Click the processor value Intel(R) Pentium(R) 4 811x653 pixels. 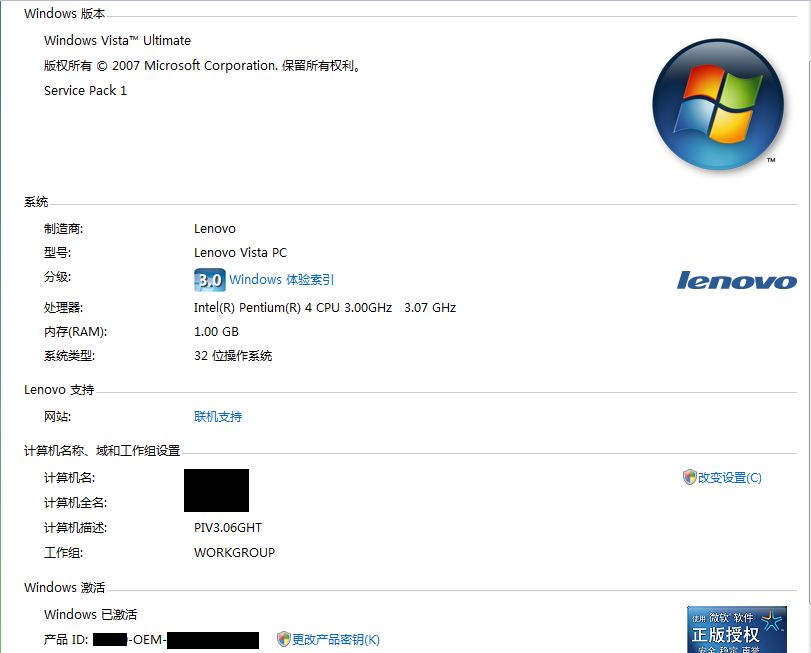(x=325, y=308)
